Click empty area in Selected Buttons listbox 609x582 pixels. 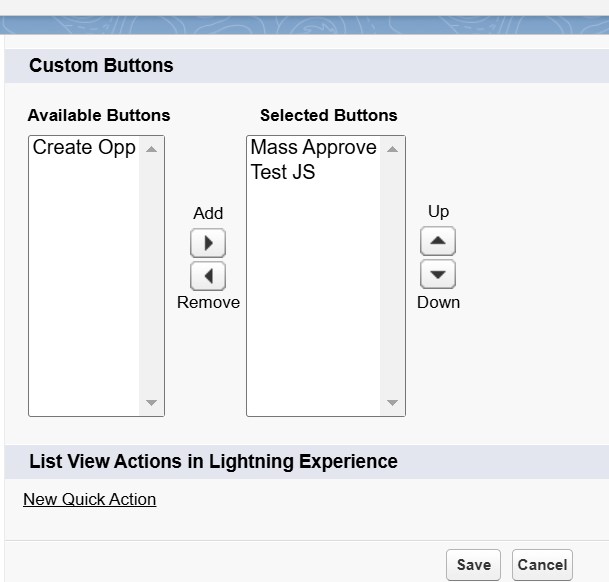313,300
